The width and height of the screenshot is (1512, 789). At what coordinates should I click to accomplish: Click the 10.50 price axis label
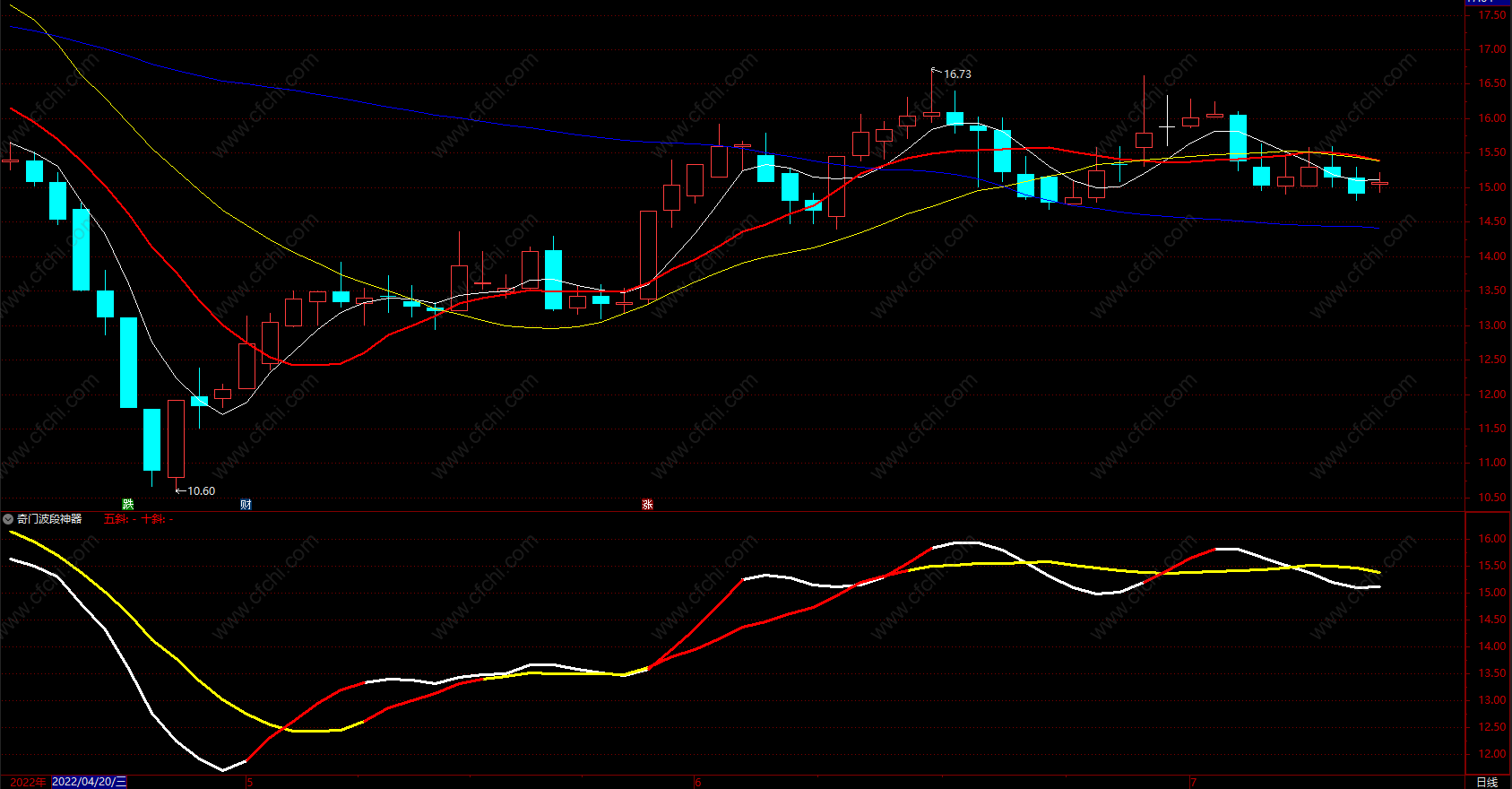[1492, 498]
